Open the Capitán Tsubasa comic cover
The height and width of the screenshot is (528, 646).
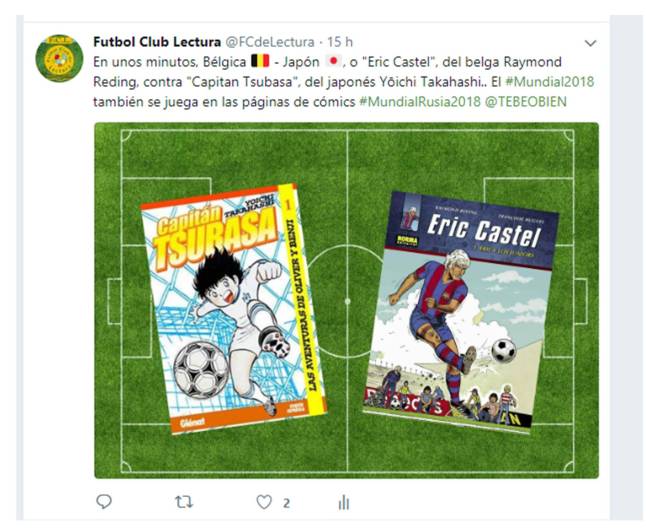(x=234, y=309)
